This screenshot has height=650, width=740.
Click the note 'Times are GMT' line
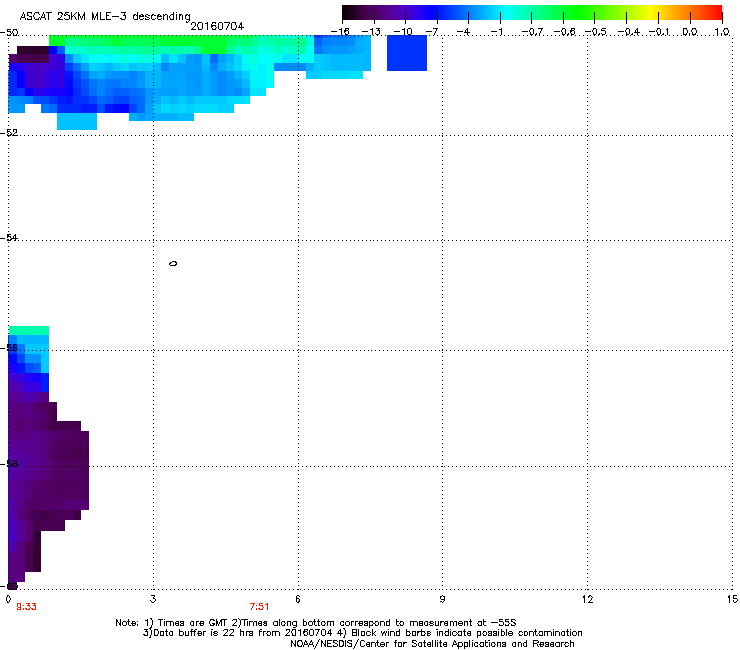316,623
